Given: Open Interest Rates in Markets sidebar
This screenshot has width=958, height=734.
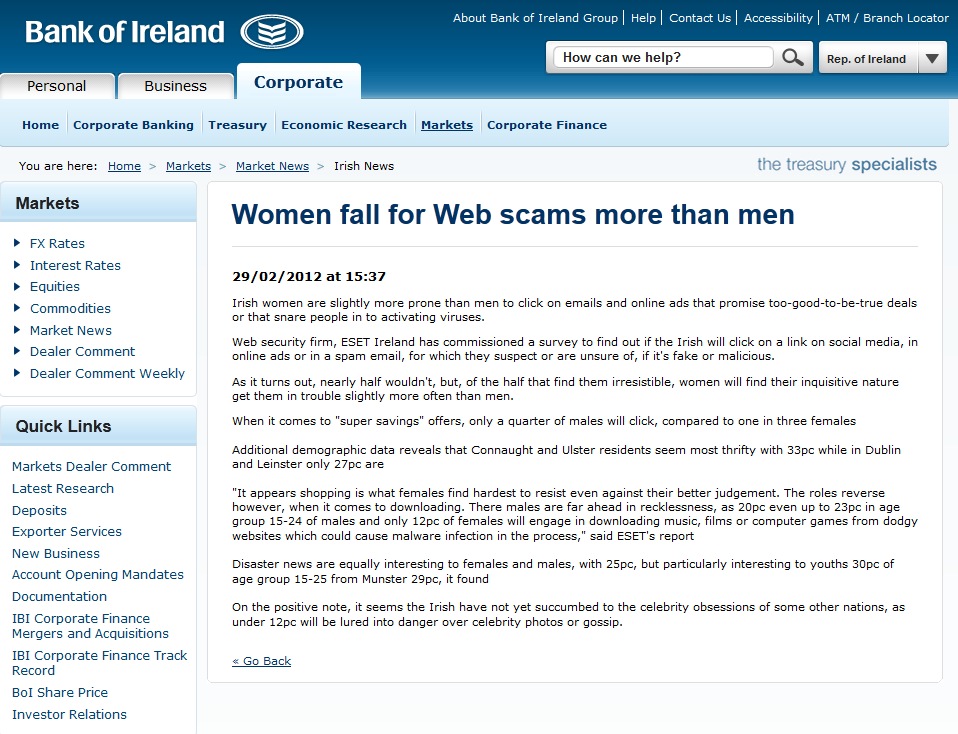Looking at the screenshot, I should [75, 265].
